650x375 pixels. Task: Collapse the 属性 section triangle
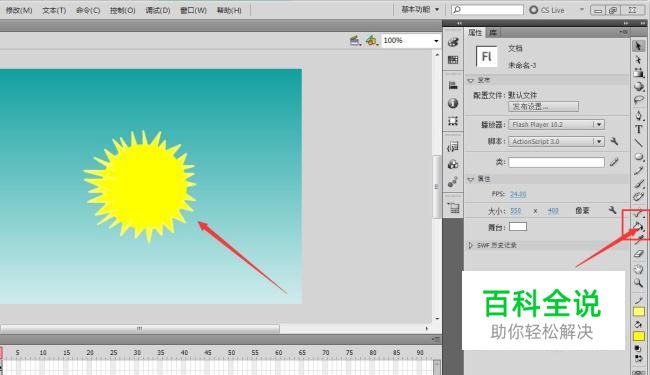[x=471, y=179]
